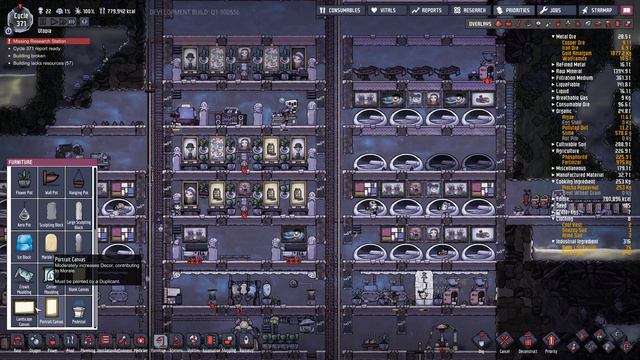
Task: Open the Shipping build category
Action: click(x=229, y=342)
